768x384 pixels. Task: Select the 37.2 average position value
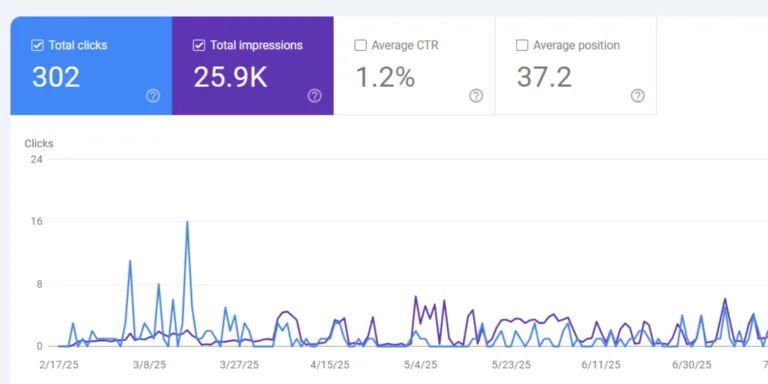point(544,77)
